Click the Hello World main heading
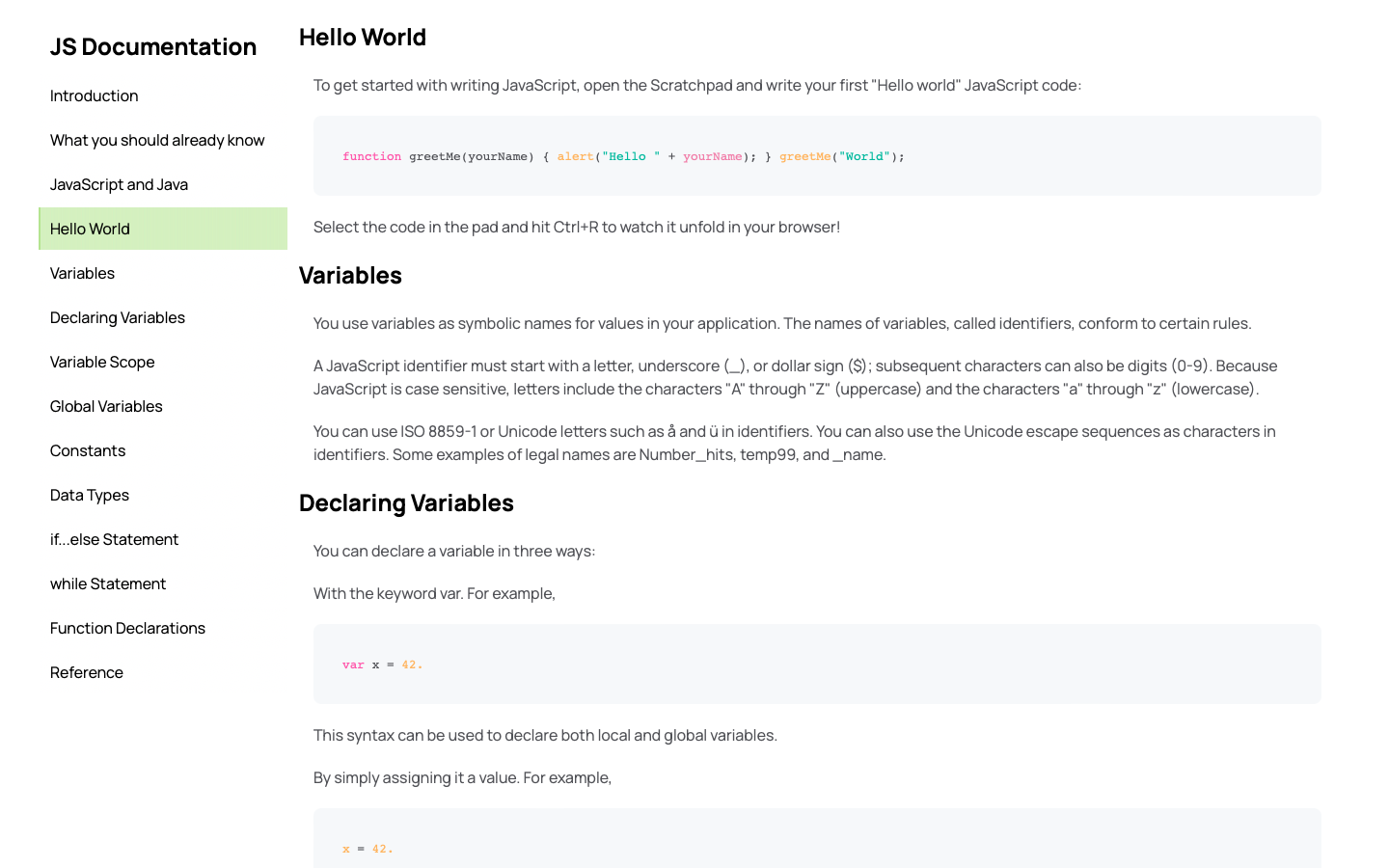The width and height of the screenshot is (1389, 868). click(x=363, y=37)
